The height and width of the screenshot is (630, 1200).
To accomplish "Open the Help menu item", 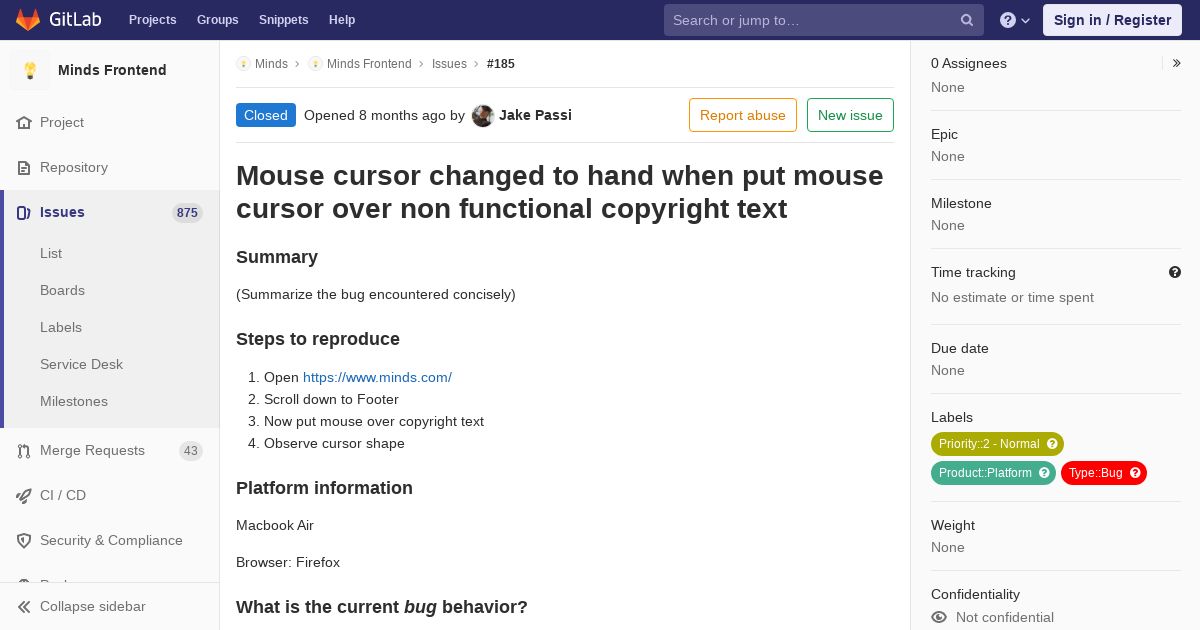I will (342, 20).
